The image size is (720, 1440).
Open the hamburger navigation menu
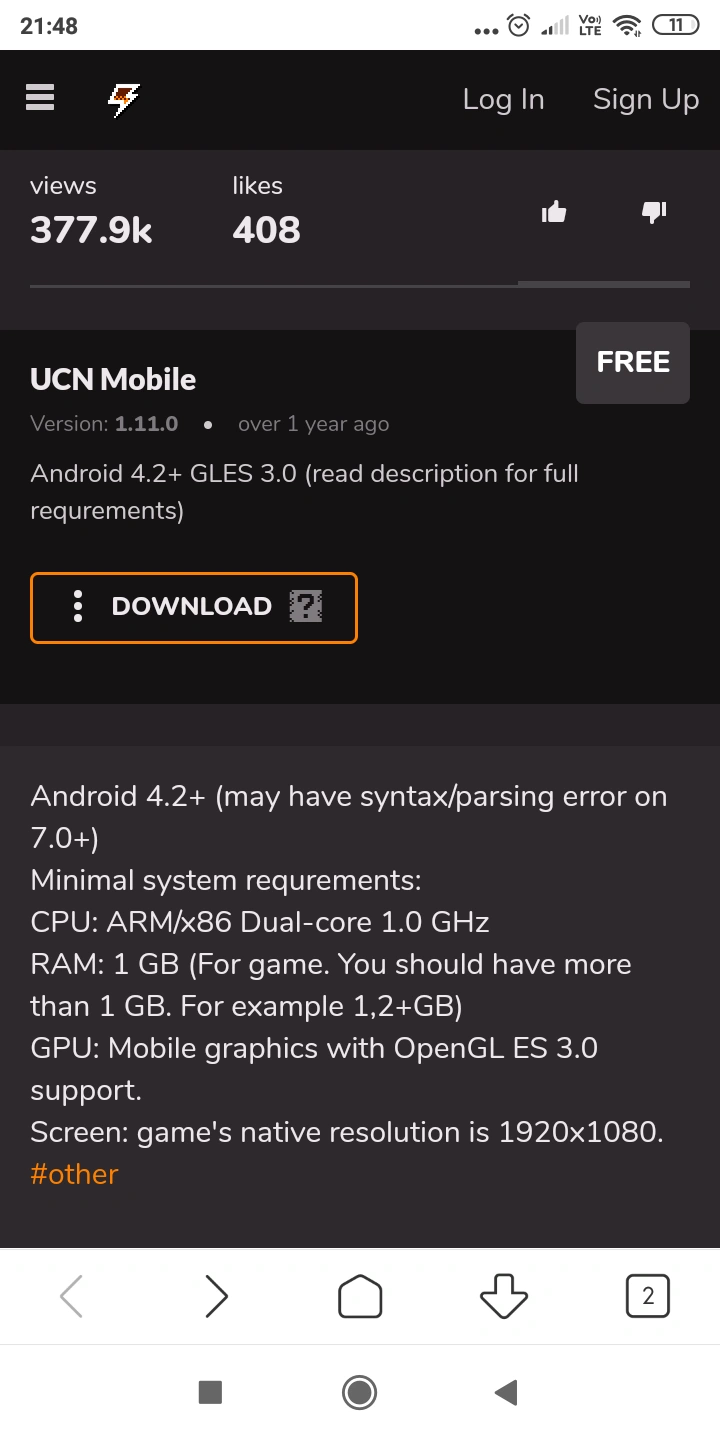39,97
